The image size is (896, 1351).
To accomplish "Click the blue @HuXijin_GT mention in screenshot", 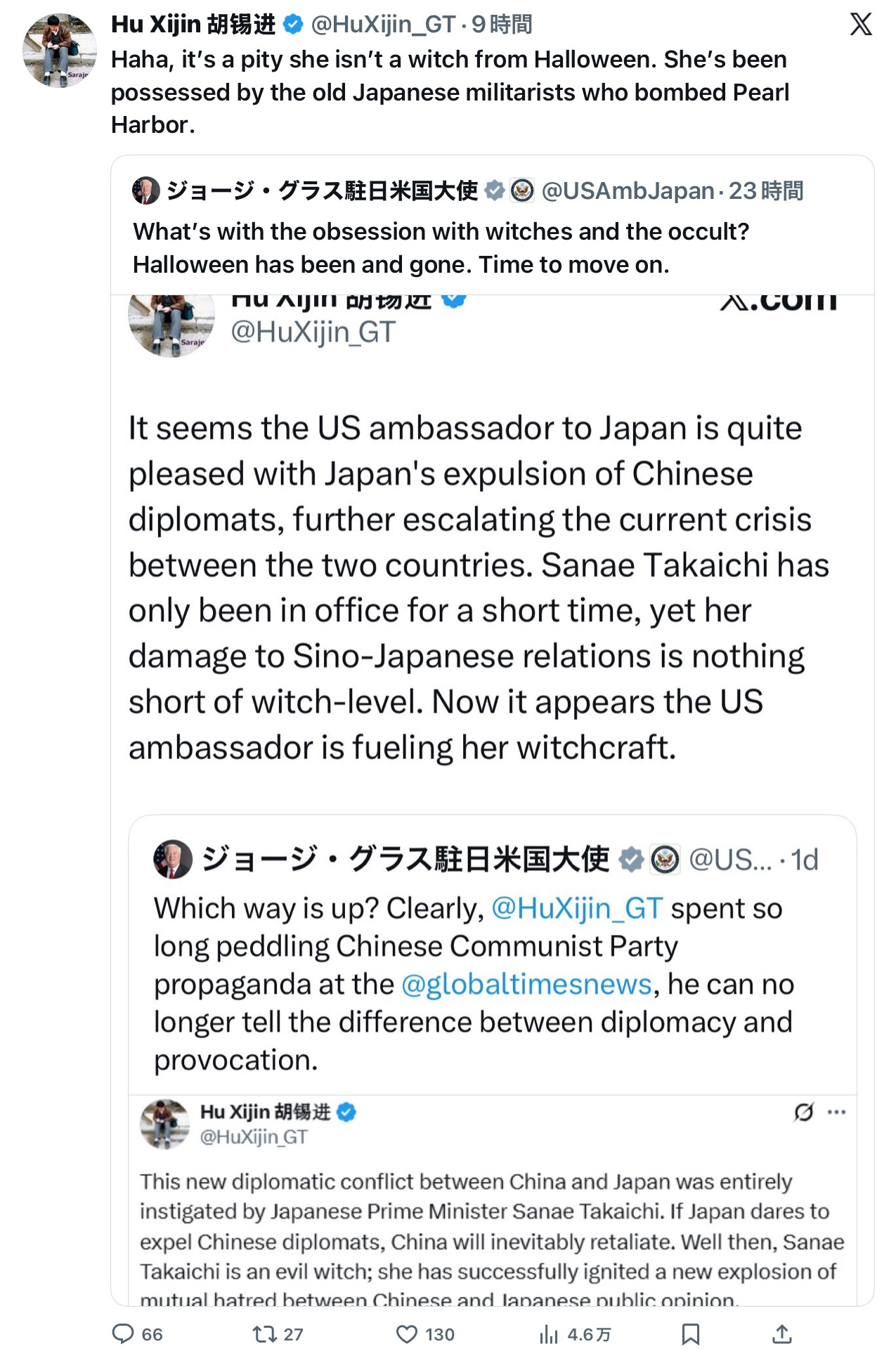I will pos(576,908).
